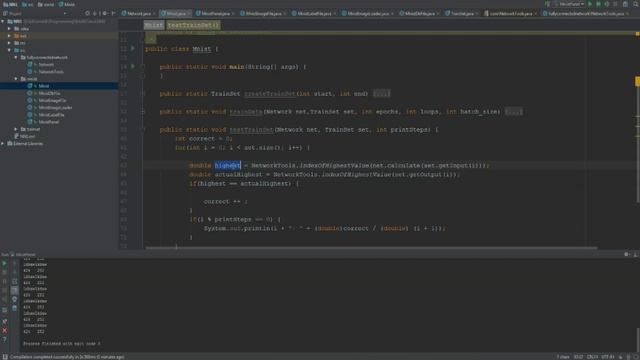Open help question icon in Run panel
This screenshot has height=360, width=640.
tap(4, 340)
